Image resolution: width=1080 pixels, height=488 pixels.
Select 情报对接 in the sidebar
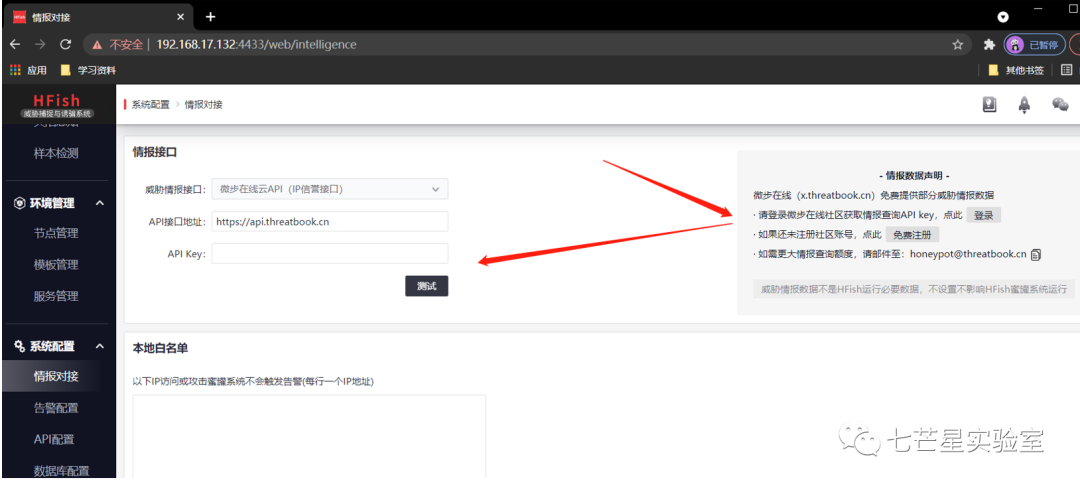click(x=56, y=376)
